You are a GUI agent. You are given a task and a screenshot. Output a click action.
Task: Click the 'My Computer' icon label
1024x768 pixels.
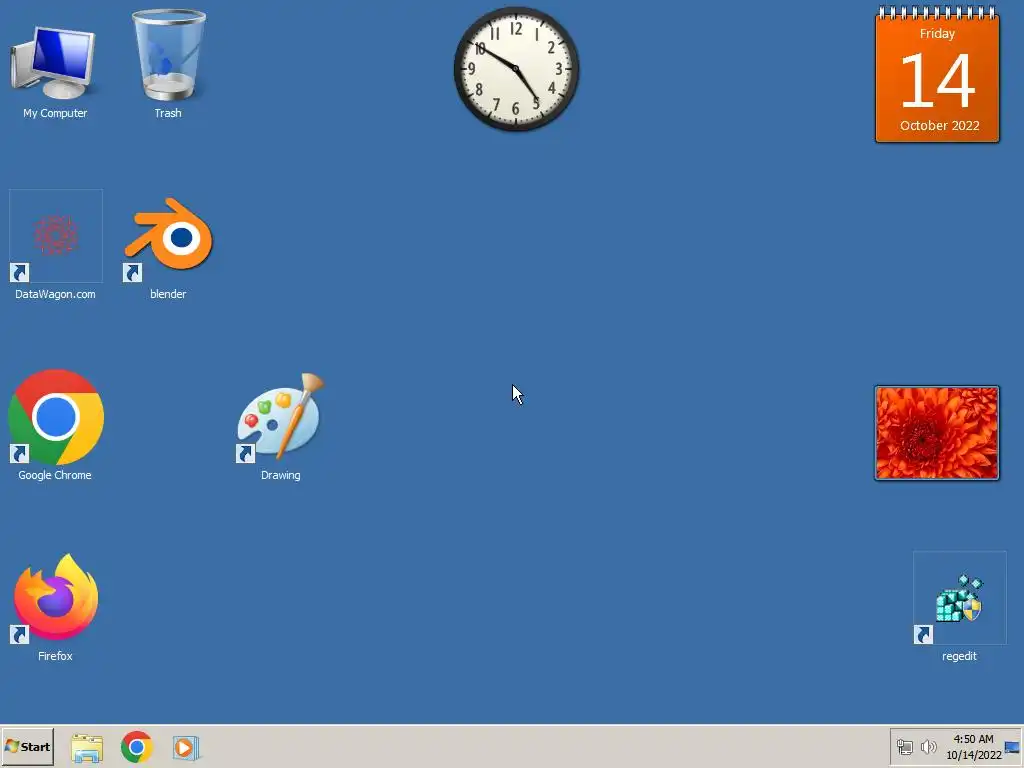pos(55,113)
